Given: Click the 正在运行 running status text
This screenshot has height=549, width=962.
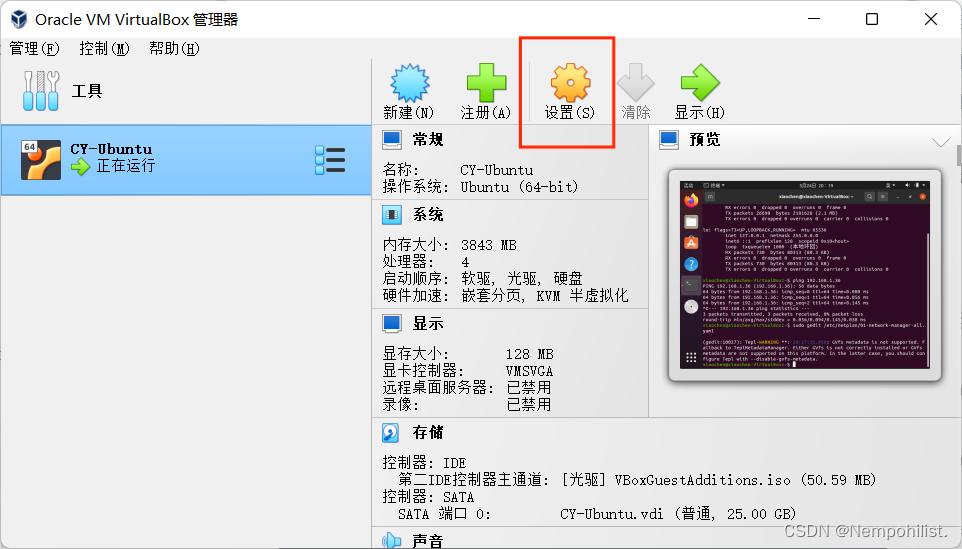Looking at the screenshot, I should tap(126, 166).
